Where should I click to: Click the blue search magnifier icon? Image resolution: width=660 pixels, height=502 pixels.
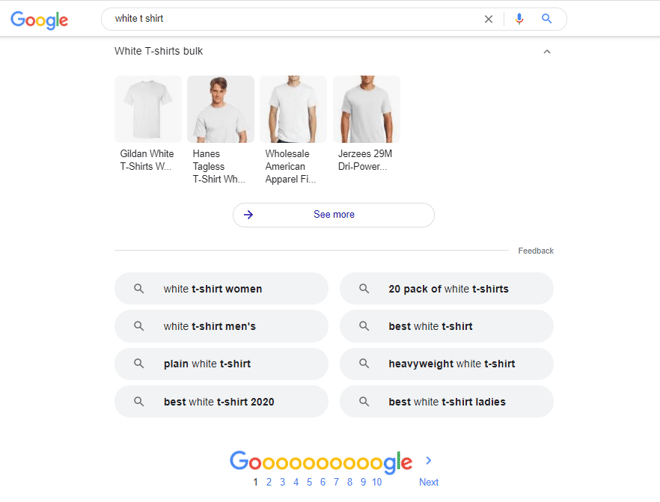tap(546, 19)
